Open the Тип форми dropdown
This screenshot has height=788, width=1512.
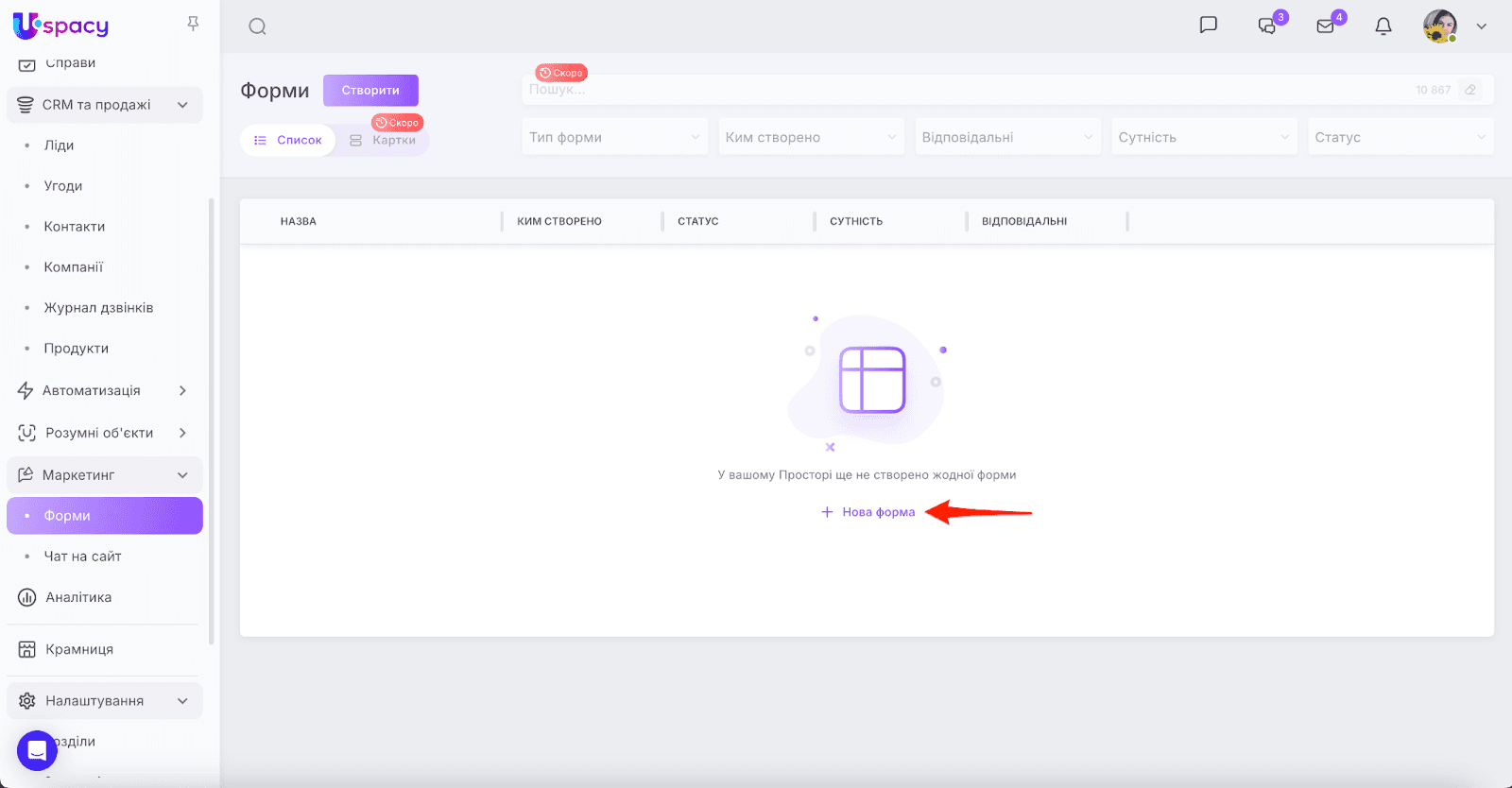[615, 137]
